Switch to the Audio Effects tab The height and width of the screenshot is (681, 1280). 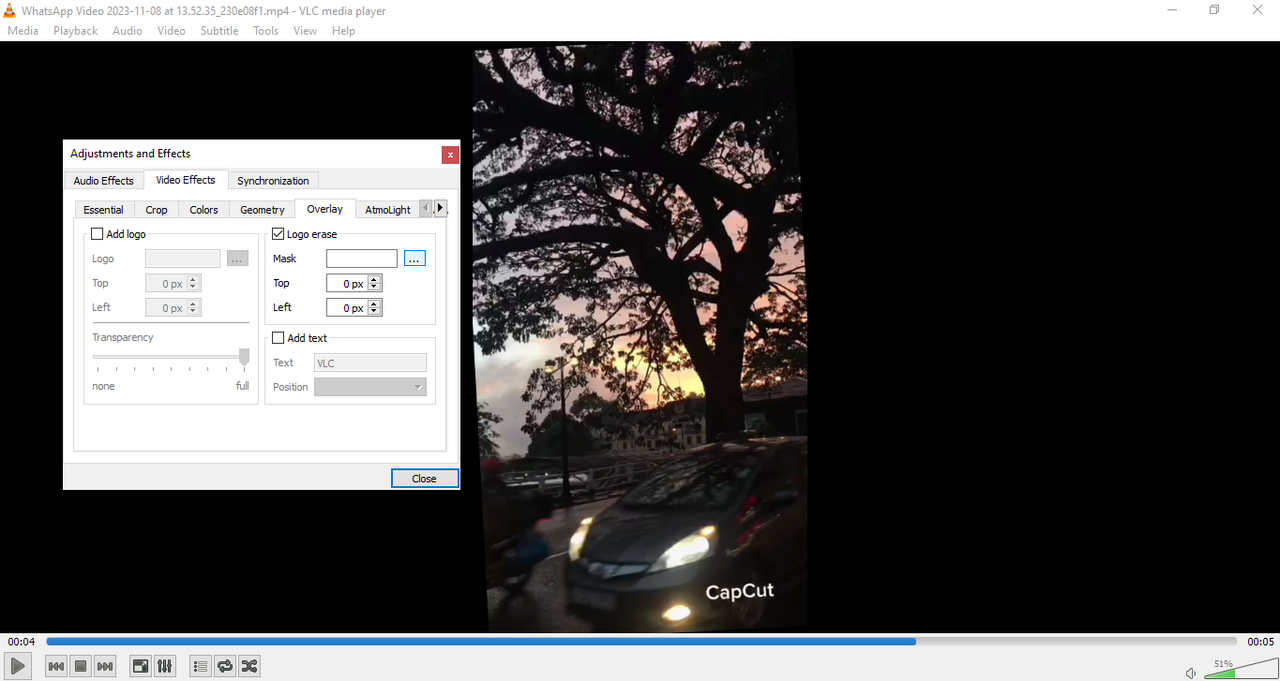(x=104, y=181)
